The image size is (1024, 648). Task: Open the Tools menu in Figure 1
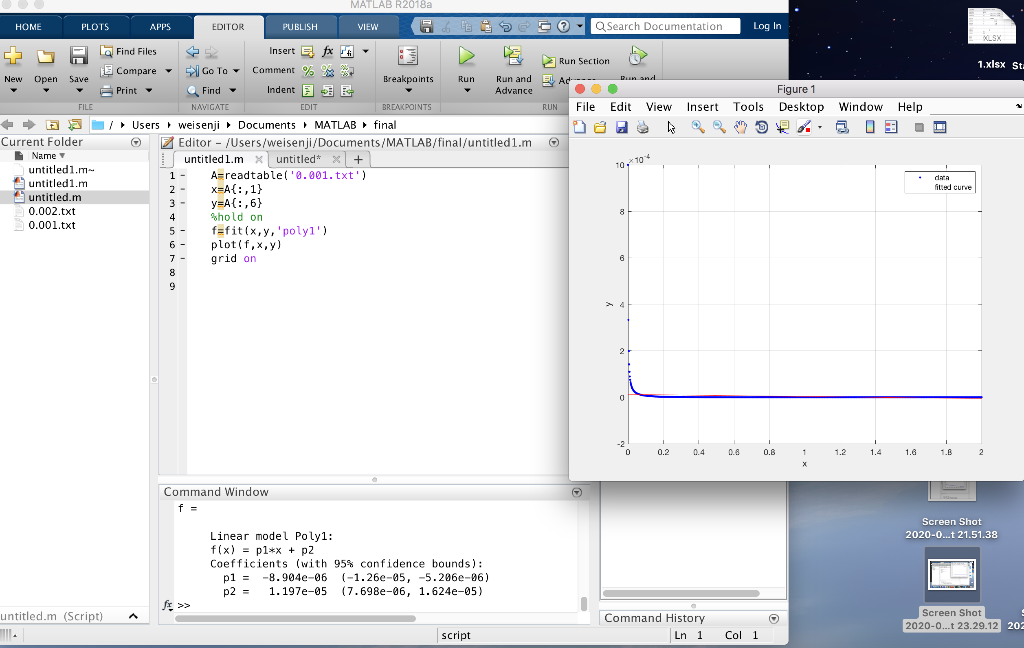click(748, 107)
